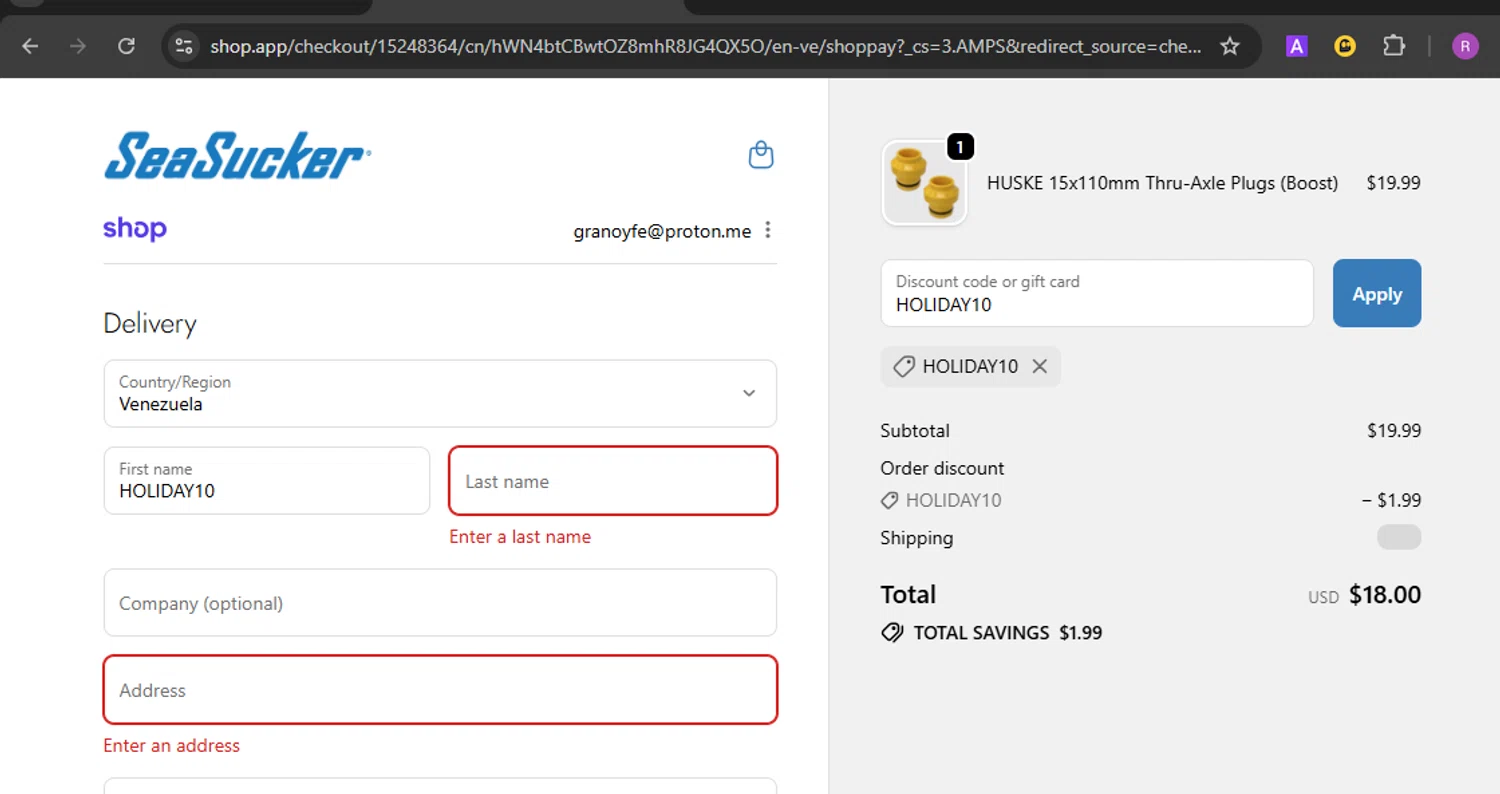Viewport: 1500px width, 794px height.
Task: Open the Chrome profile avatar R
Action: [x=1465, y=46]
